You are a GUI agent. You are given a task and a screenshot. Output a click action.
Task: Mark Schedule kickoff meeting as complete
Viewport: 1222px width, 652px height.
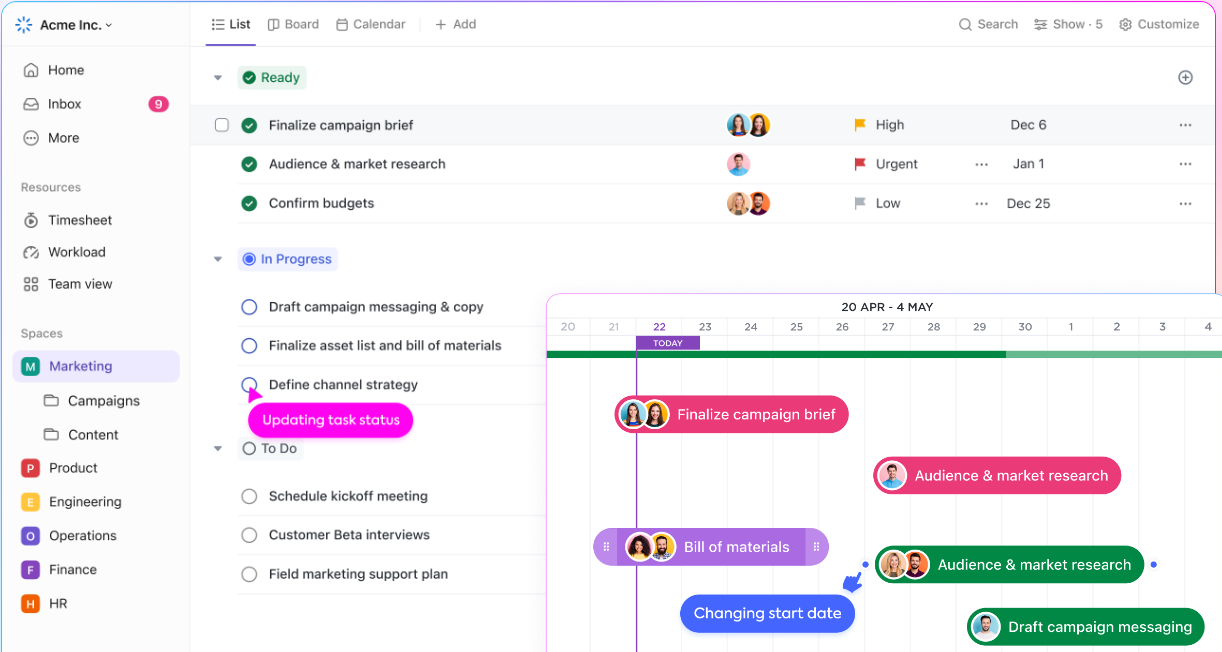pyautogui.click(x=249, y=496)
